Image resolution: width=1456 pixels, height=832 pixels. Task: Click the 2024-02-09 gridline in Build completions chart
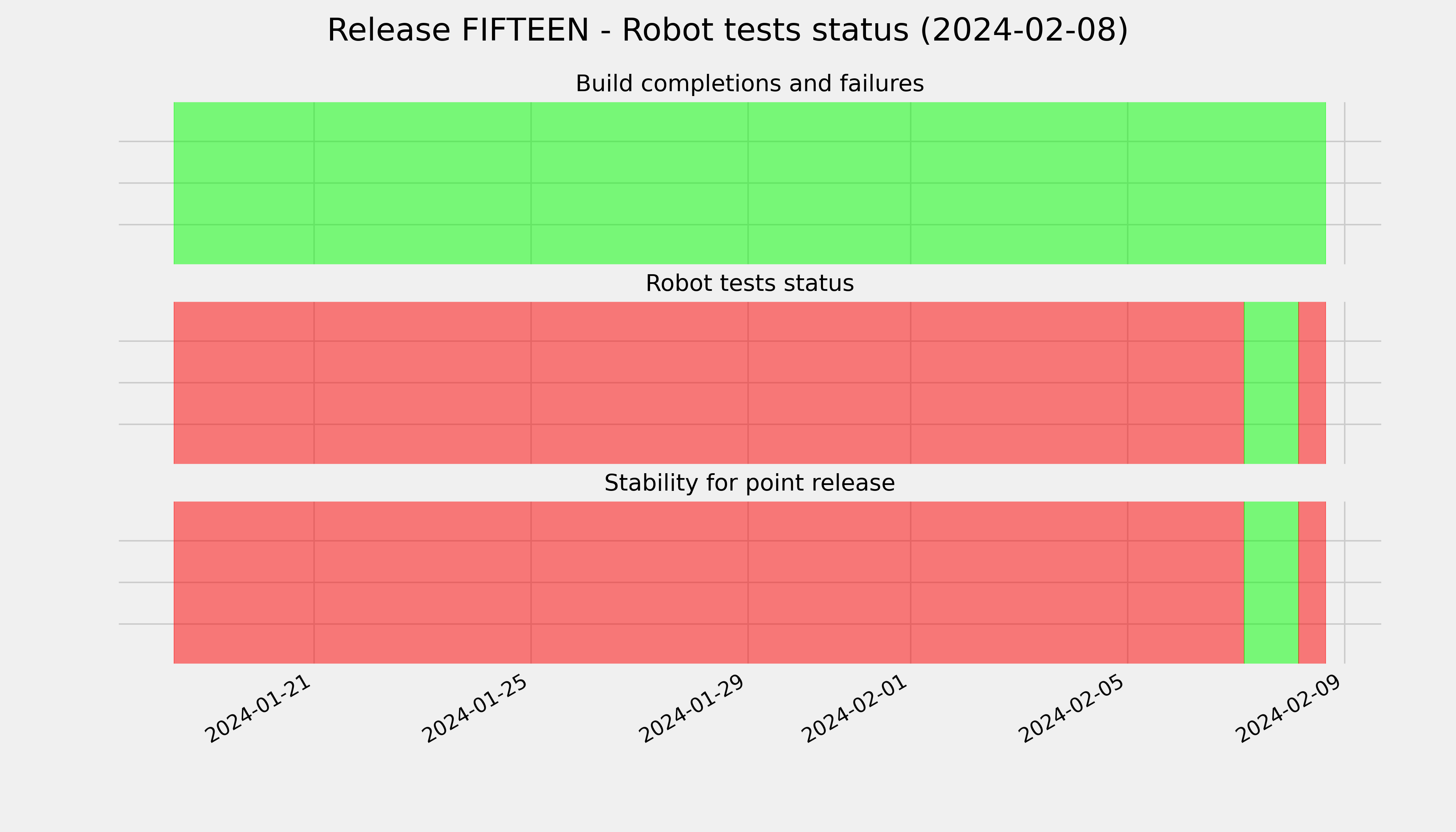1345,183
